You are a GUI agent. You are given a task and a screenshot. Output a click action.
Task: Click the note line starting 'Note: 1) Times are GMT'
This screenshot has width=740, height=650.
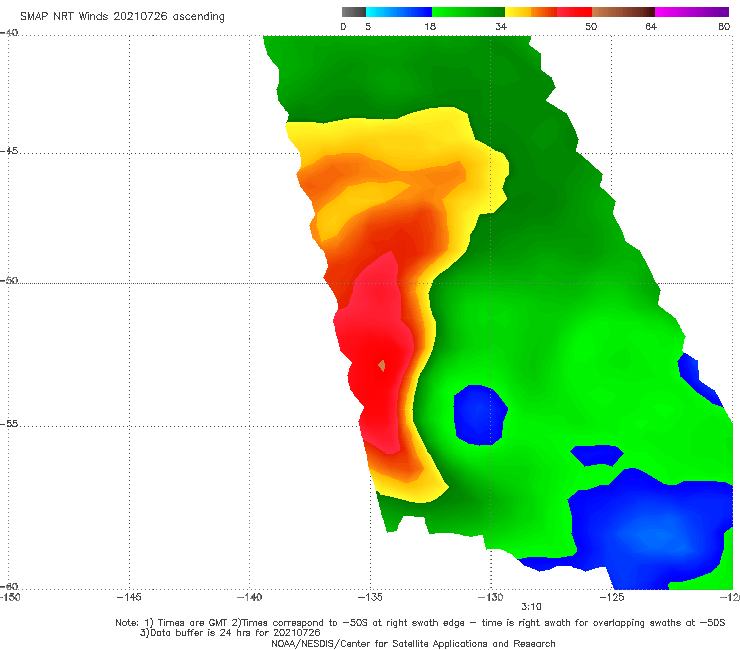click(x=420, y=623)
